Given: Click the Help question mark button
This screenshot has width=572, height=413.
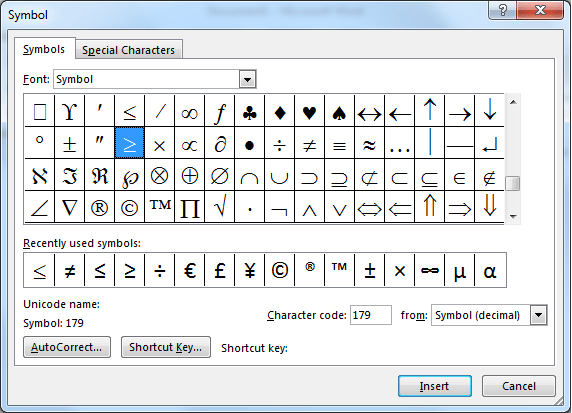Looking at the screenshot, I should [x=503, y=10].
